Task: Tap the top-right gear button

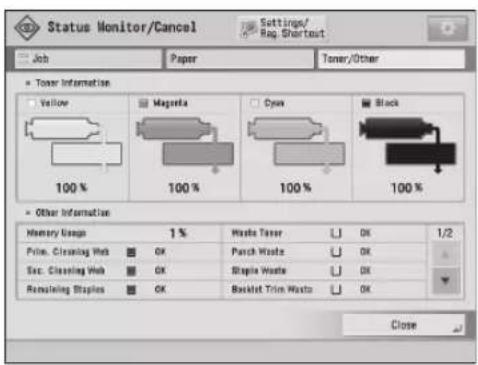Action: click(x=447, y=29)
